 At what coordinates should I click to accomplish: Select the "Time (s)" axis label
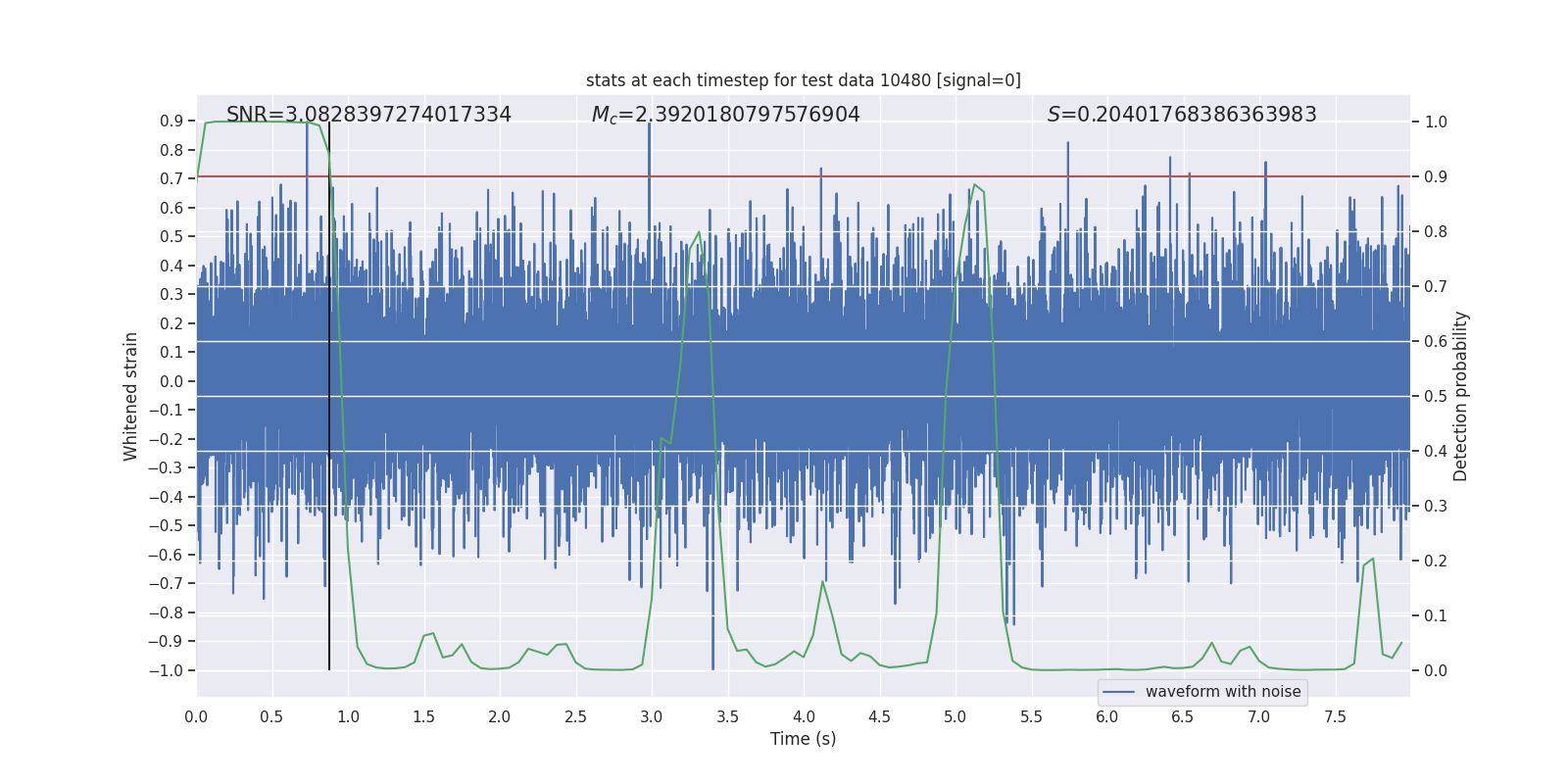click(804, 739)
